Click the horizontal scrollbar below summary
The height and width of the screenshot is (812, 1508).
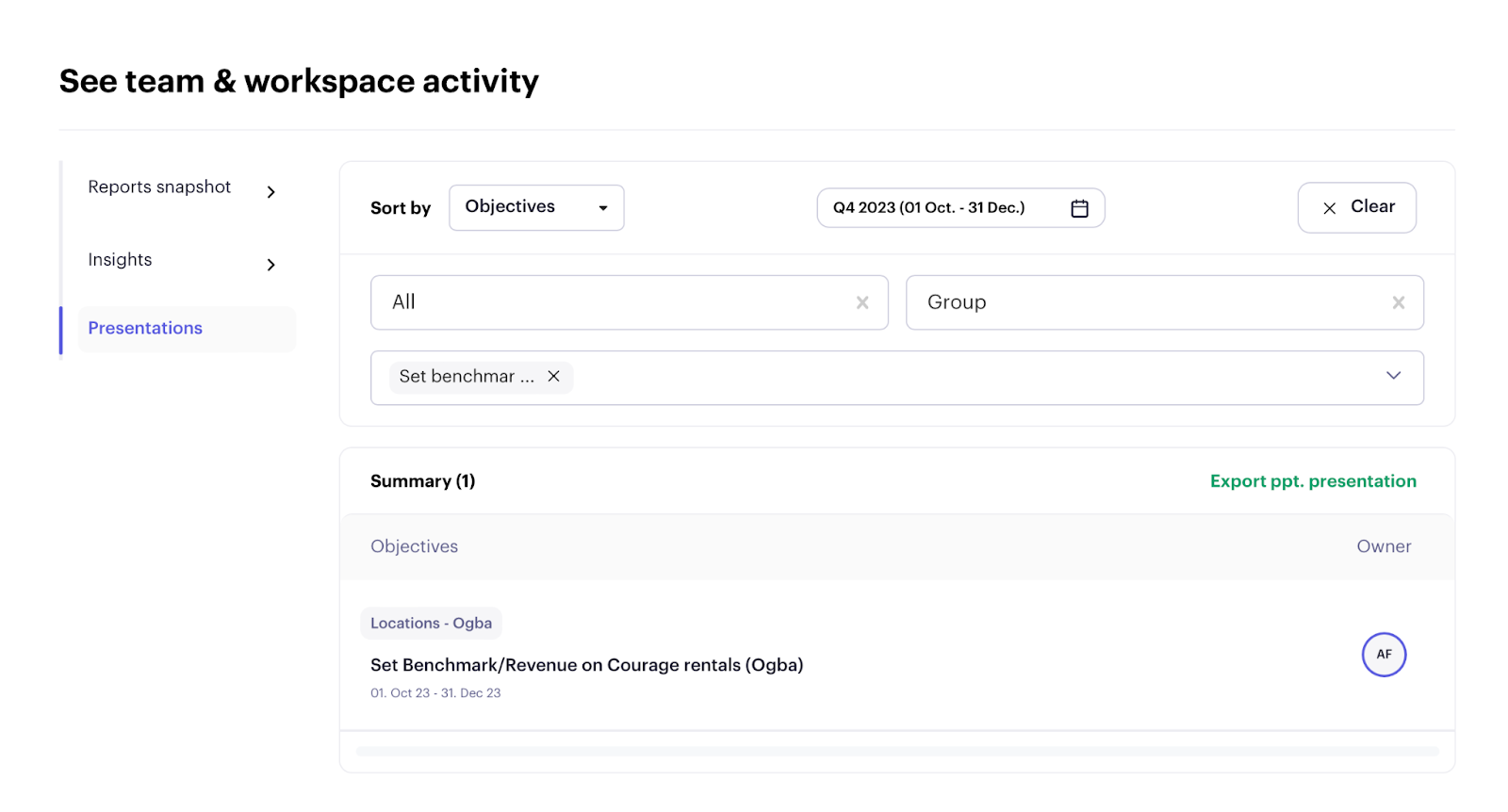(897, 752)
